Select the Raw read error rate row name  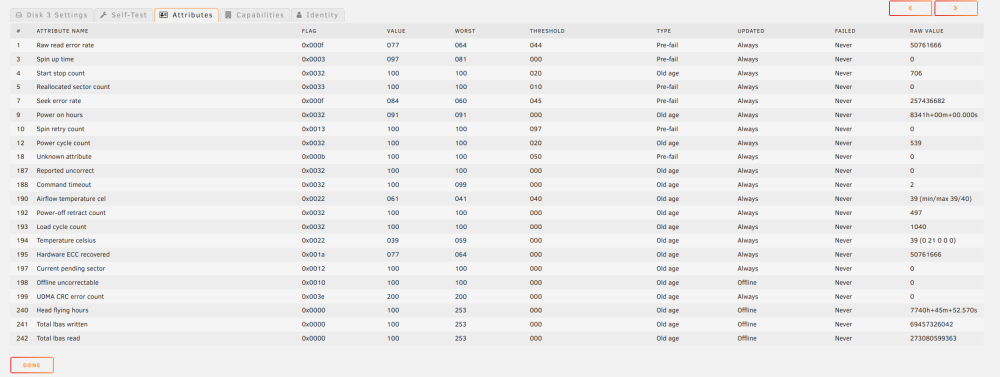coord(66,45)
